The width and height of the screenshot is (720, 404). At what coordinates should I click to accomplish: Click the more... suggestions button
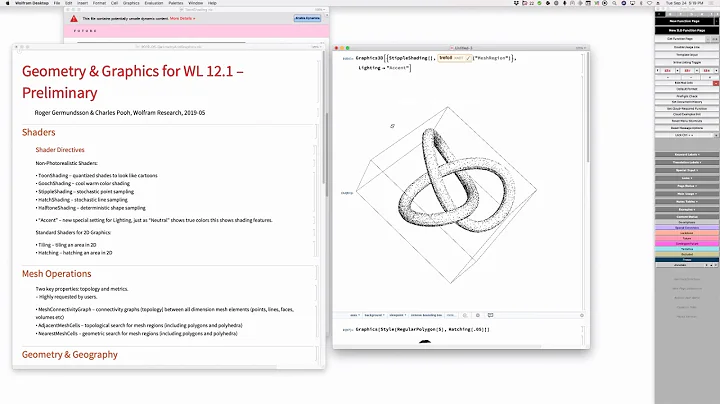pos(450,315)
